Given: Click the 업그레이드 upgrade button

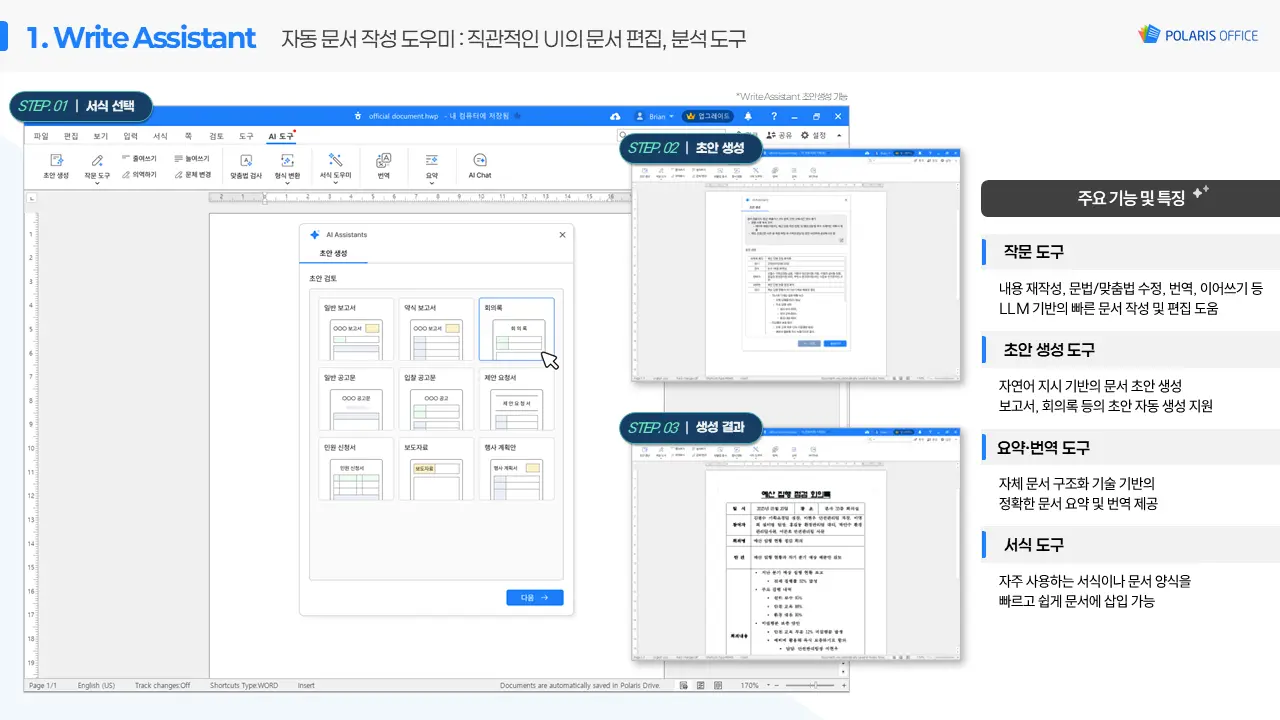Looking at the screenshot, I should (707, 115).
